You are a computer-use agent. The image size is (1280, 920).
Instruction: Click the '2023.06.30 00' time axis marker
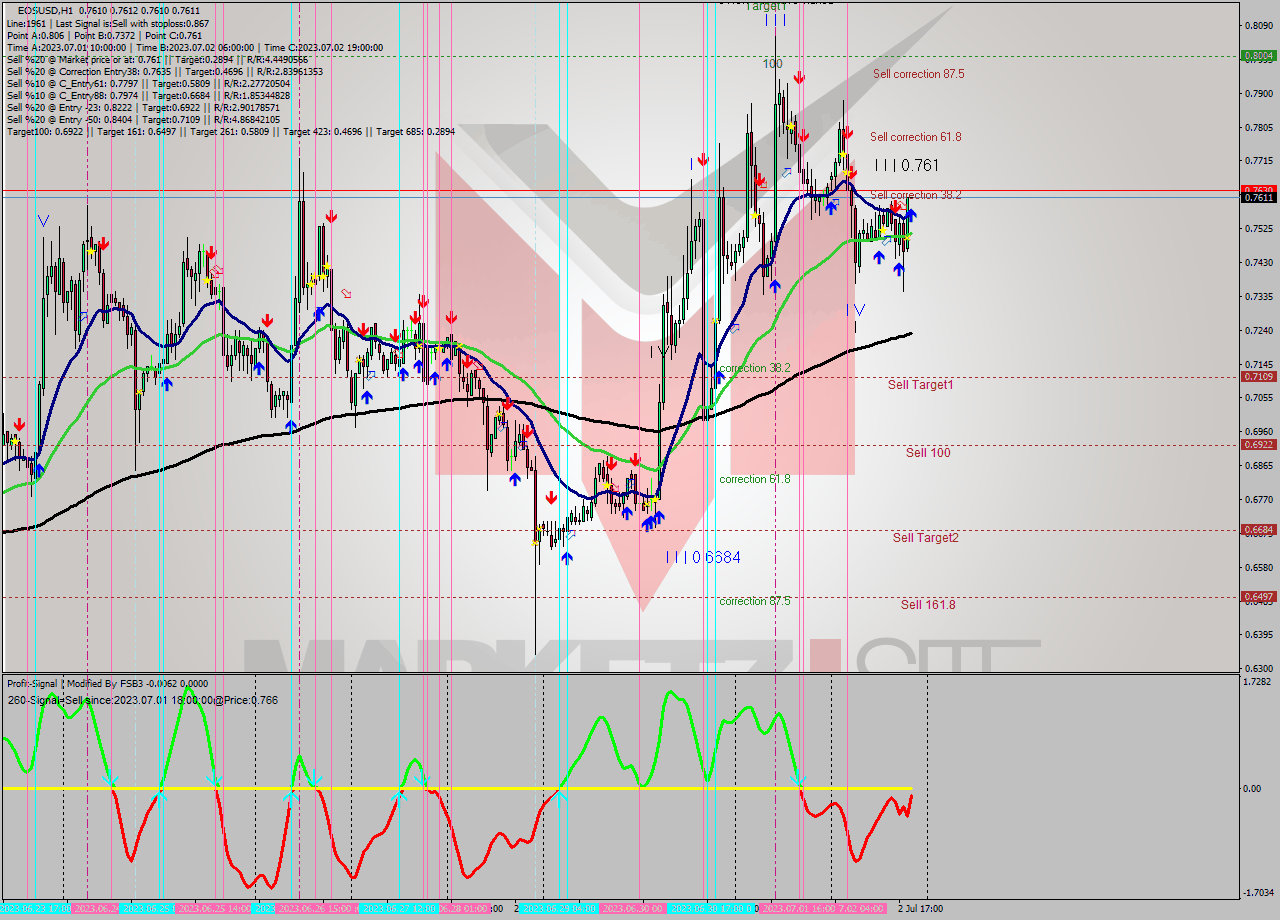634,909
